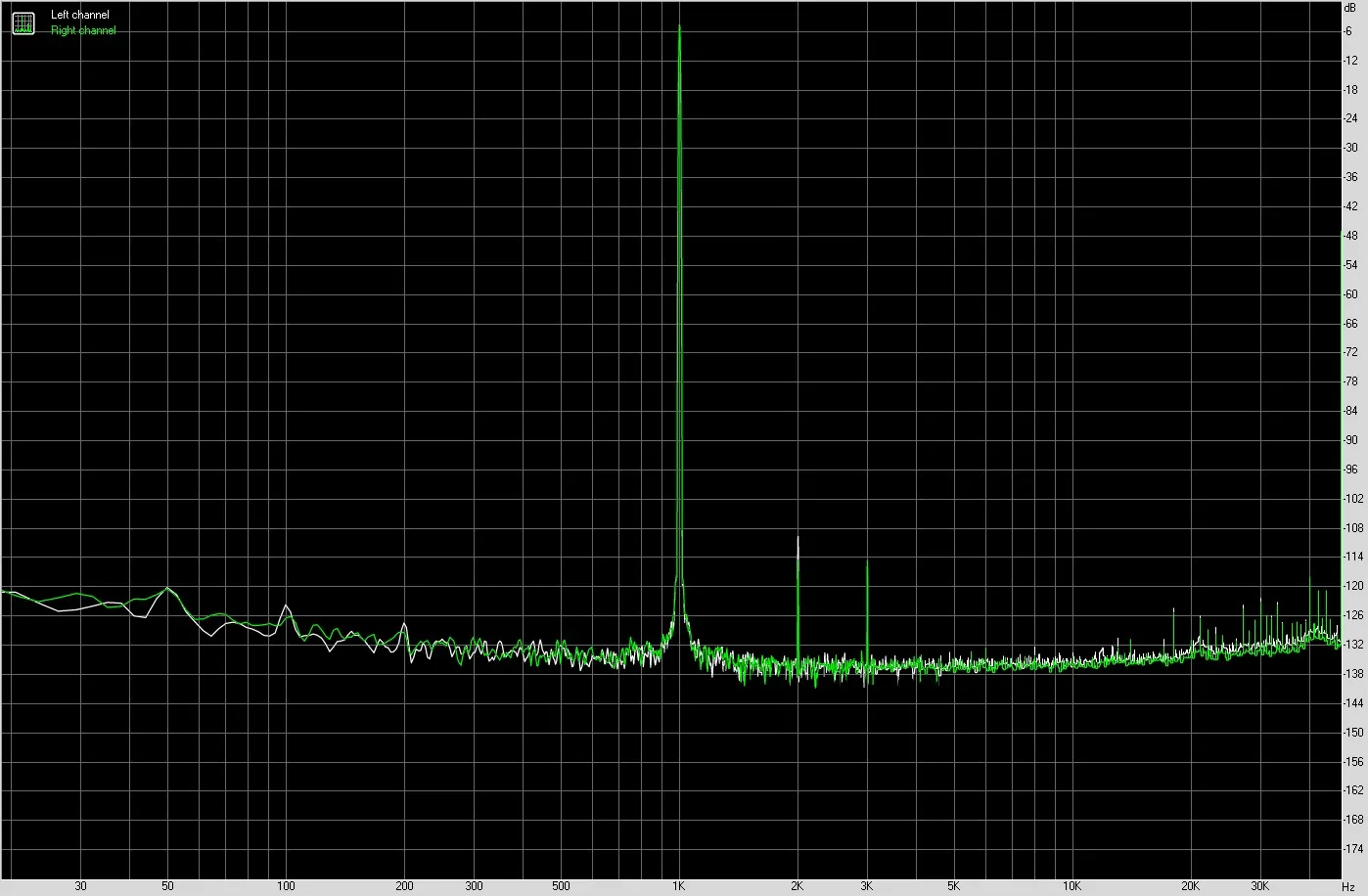
Task: Click the -132 dB axis label
Action: [x=1353, y=645]
